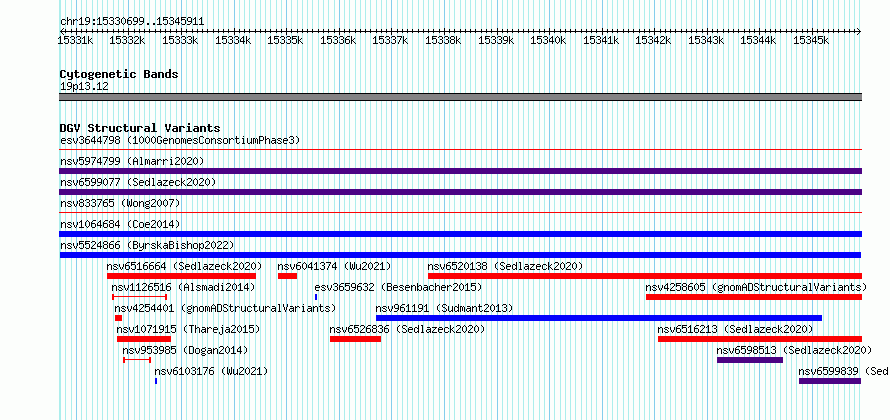This screenshot has width=890, height=420.
Task: Open the nsv6041374 (Wu2021) label
Action: coord(334,266)
